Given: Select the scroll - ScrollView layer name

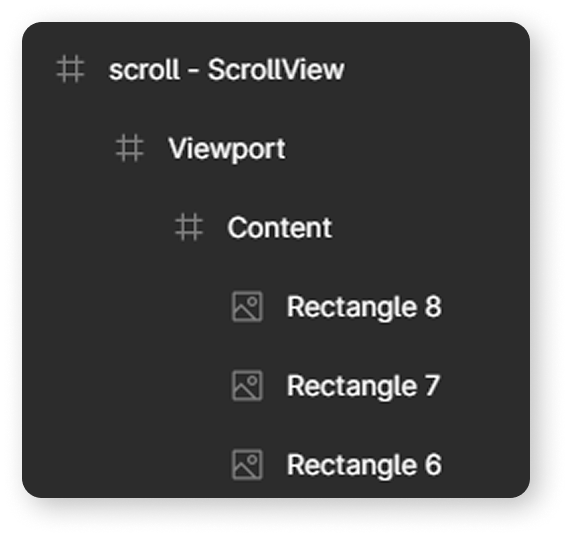Looking at the screenshot, I should (x=226, y=69).
